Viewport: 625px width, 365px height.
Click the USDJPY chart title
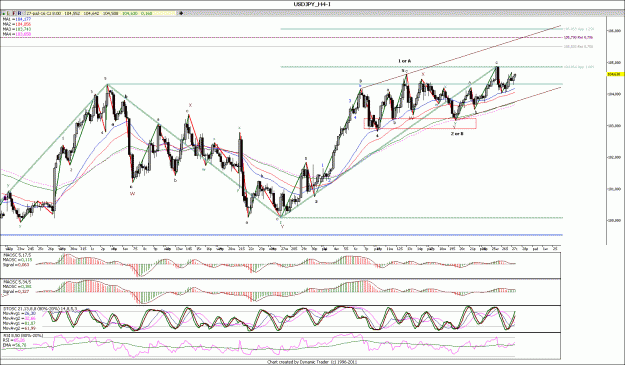coord(312,4)
